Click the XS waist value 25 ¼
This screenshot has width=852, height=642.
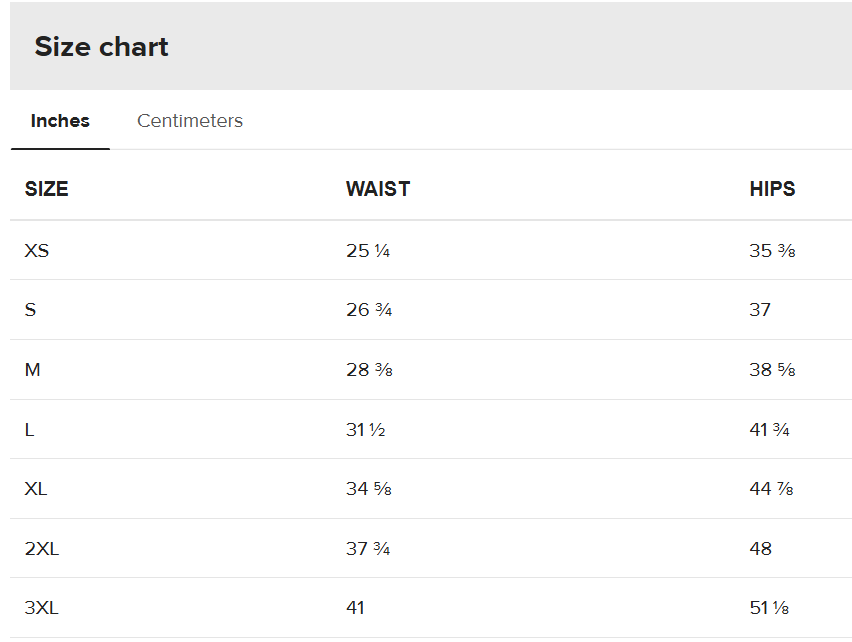[x=368, y=250]
